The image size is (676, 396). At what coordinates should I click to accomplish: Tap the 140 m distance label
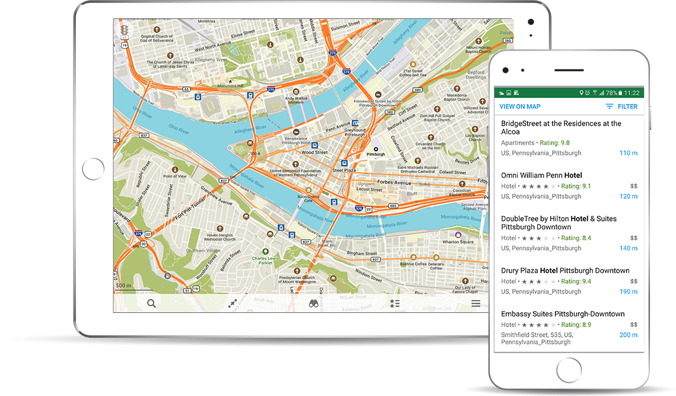pos(629,248)
